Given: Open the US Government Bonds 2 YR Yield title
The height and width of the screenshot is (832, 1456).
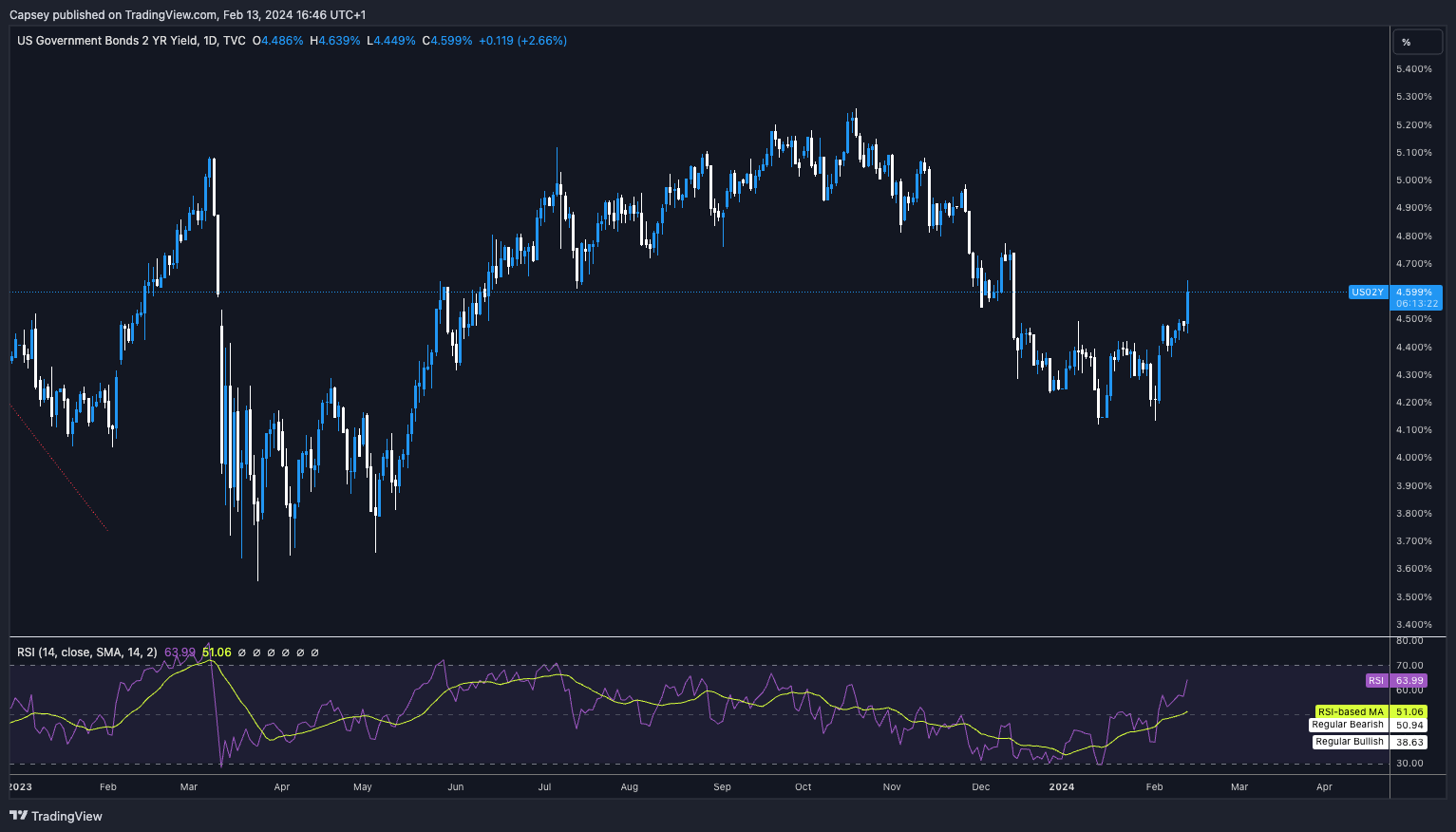Looking at the screenshot, I should tap(107, 41).
